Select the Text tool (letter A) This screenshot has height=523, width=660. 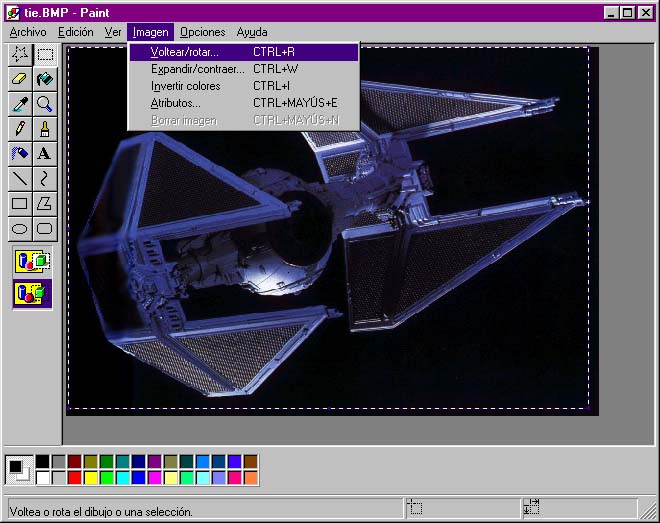[x=45, y=154]
